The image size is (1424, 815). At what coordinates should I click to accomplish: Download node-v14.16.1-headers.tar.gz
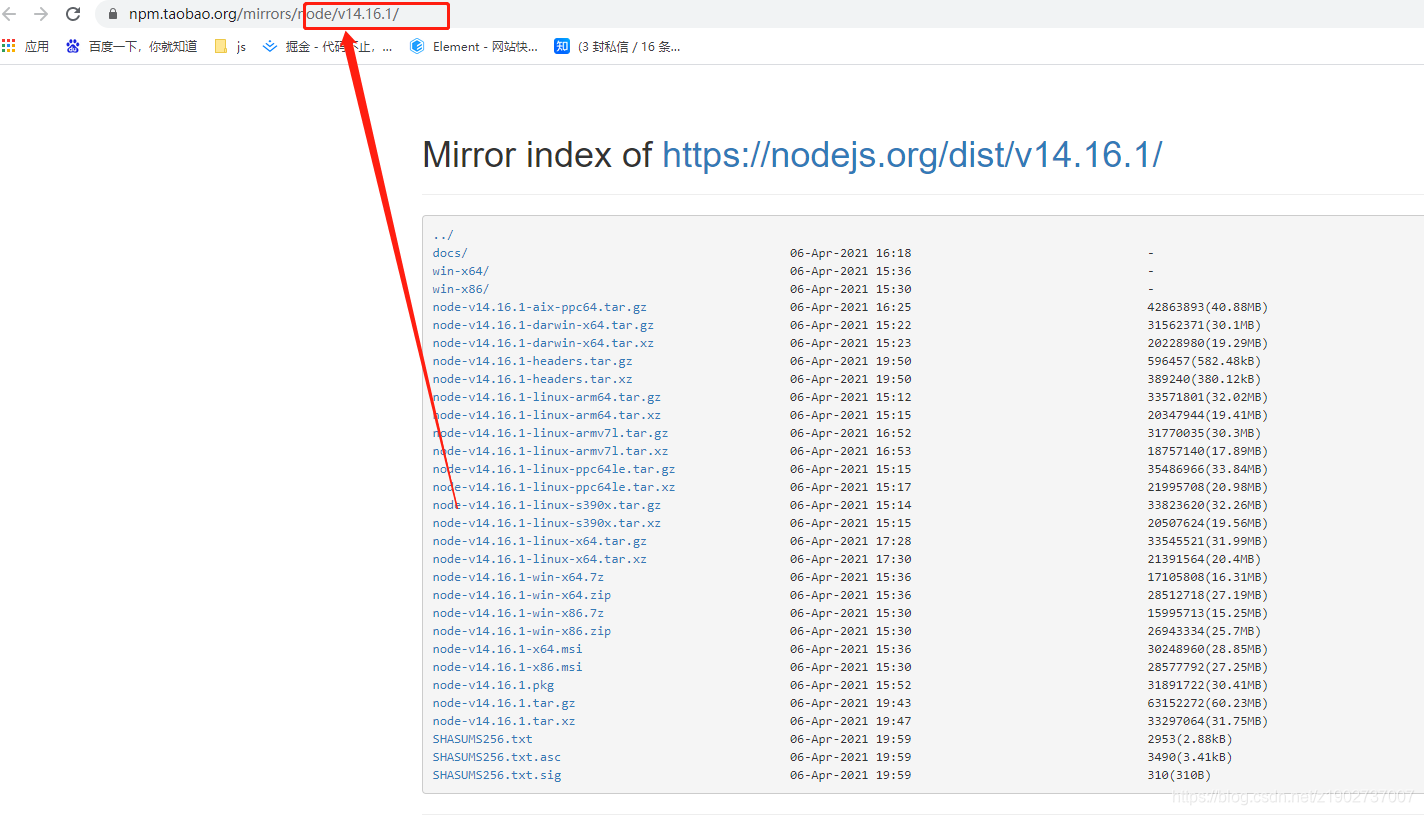click(533, 361)
